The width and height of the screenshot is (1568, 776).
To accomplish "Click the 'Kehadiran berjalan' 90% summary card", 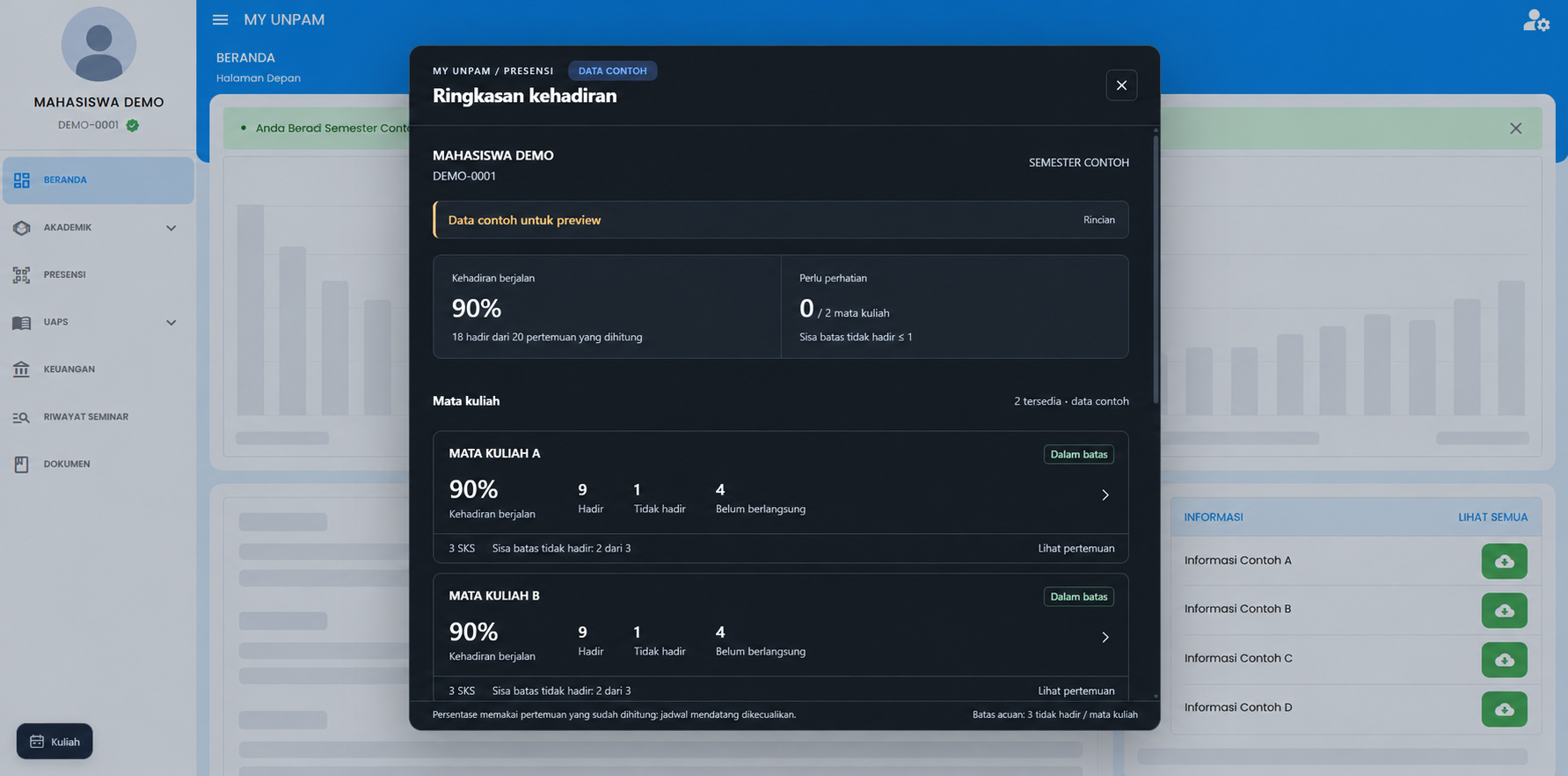I will [x=607, y=307].
